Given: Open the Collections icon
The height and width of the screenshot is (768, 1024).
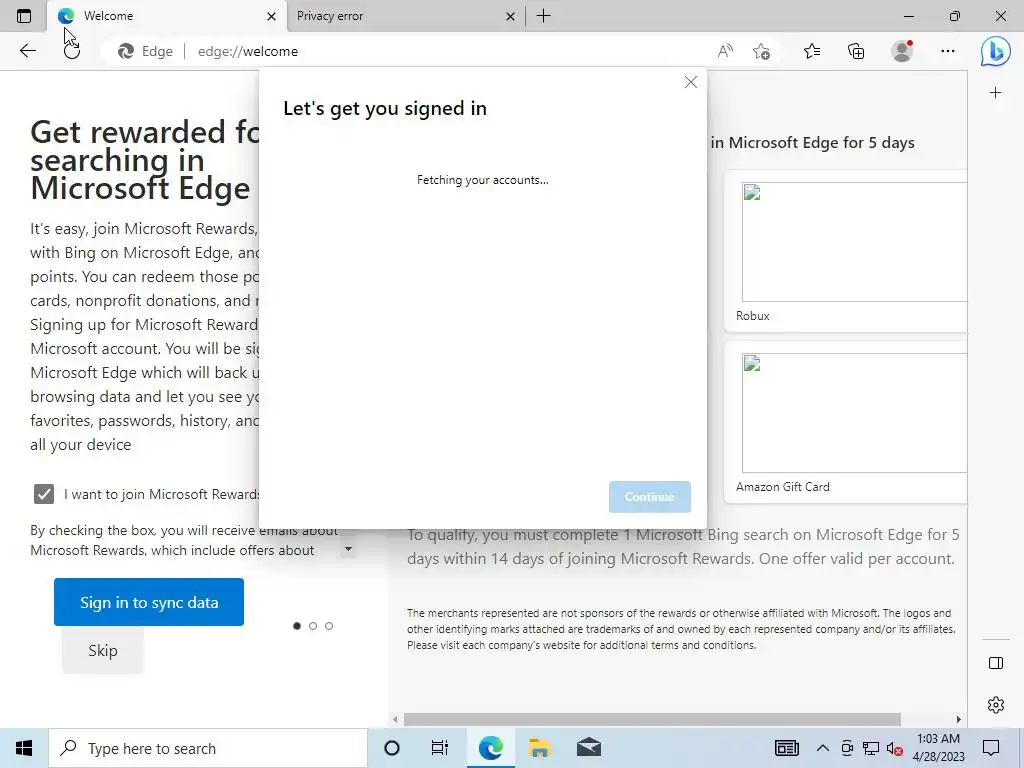Looking at the screenshot, I should (856, 51).
